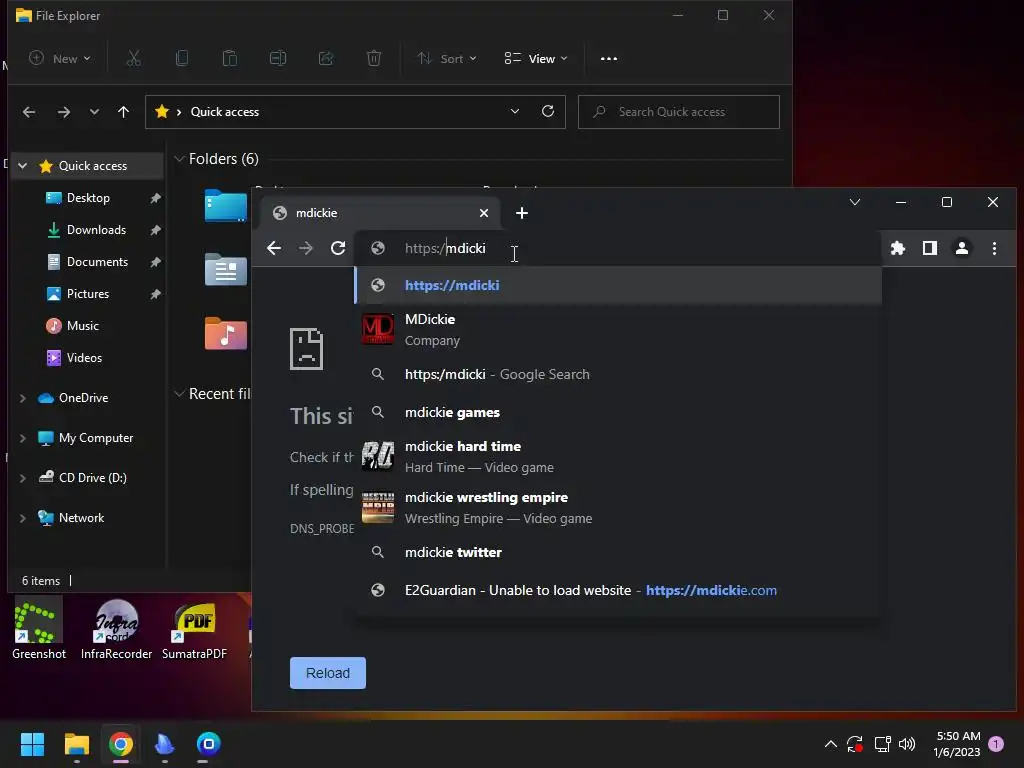Open the Chrome profile avatar icon
Viewport: 1024px width, 768px height.
point(962,248)
